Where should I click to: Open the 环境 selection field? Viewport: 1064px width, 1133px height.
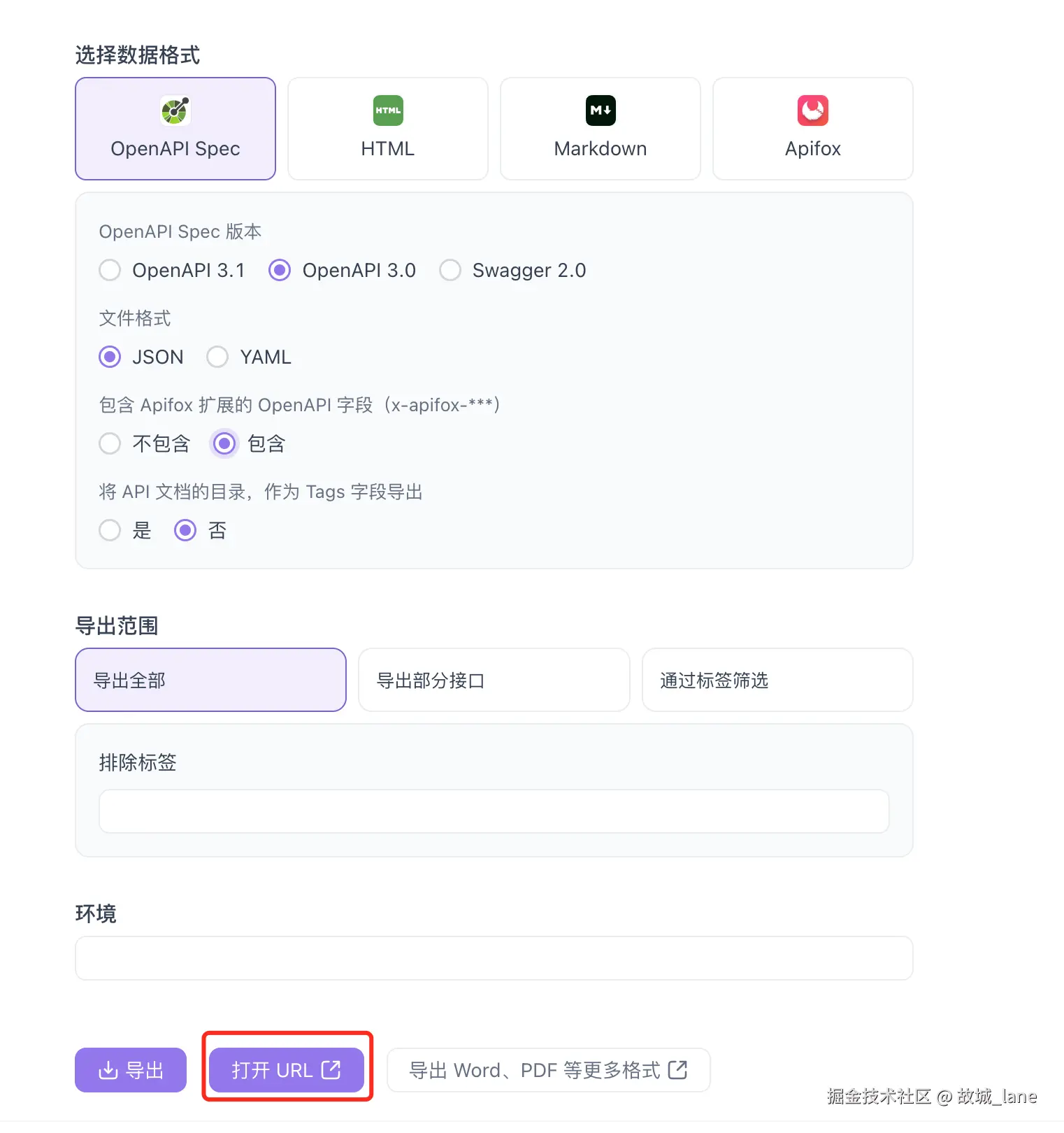click(494, 958)
